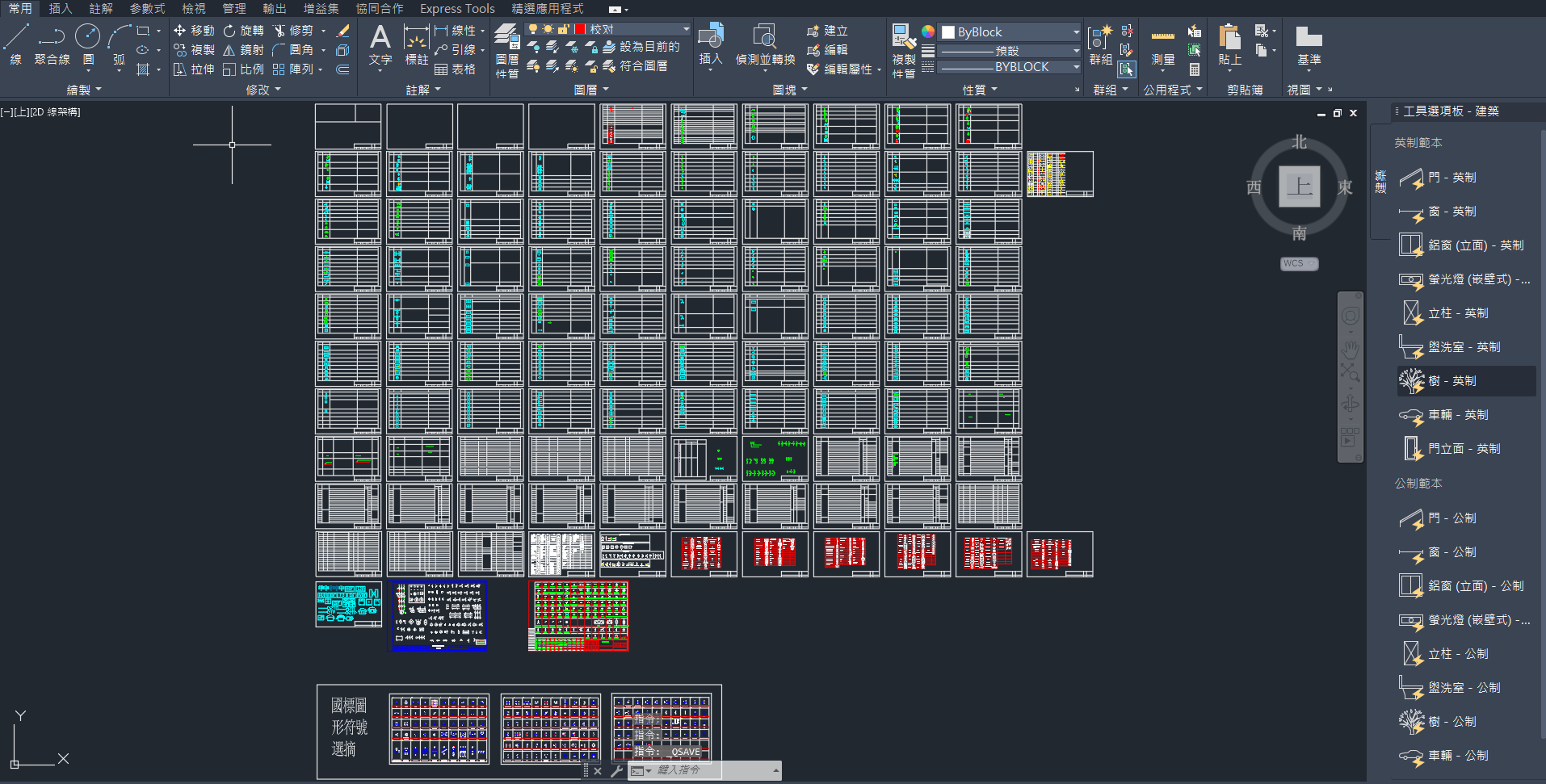
Task: Toggle layer on/off lightbulb in layer box
Action: point(533,29)
